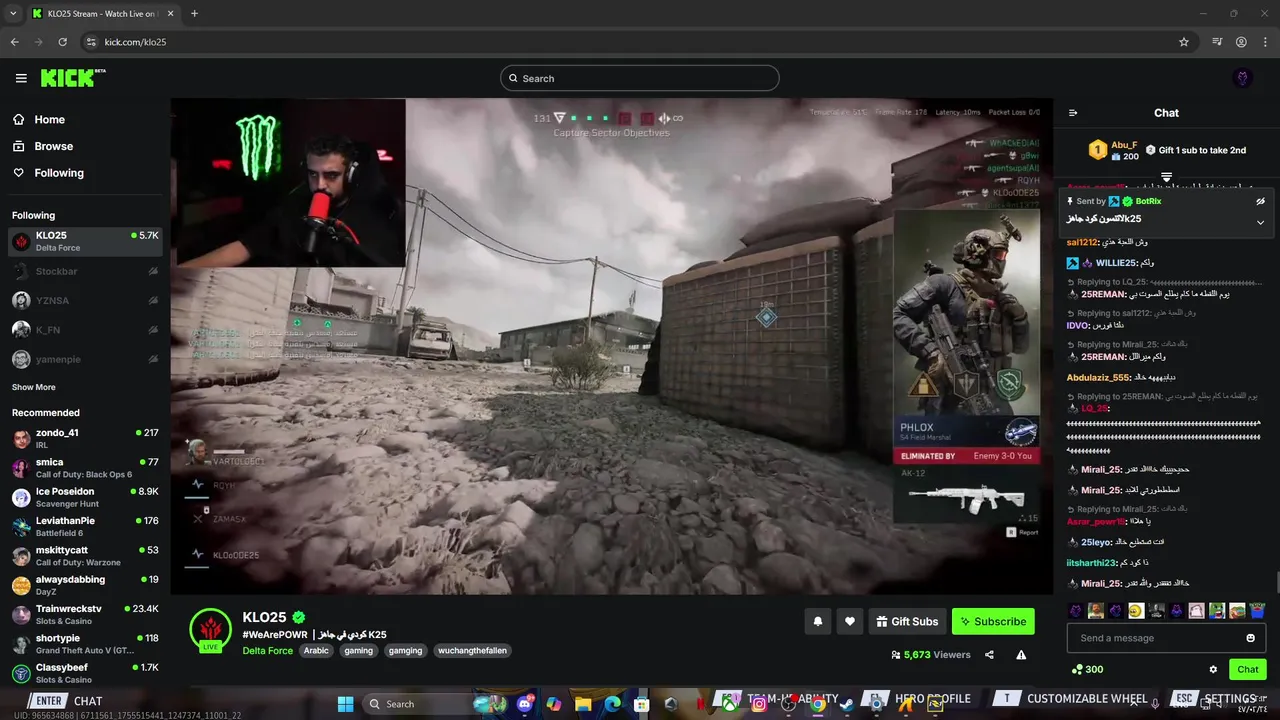This screenshot has width=1280, height=720.
Task: Bookmark page with star icon
Action: (1184, 42)
